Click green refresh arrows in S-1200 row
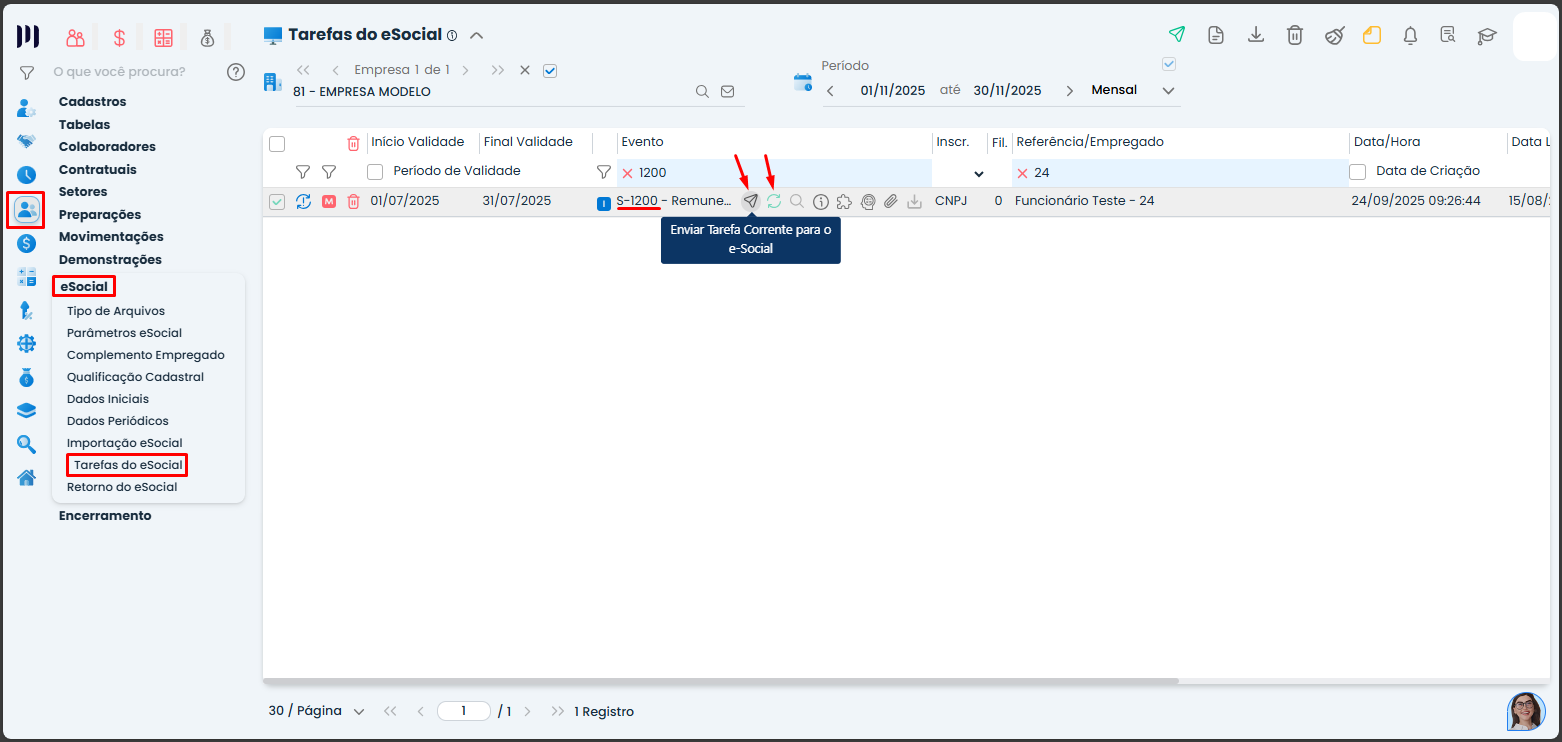This screenshot has height=742, width=1562. [x=774, y=201]
